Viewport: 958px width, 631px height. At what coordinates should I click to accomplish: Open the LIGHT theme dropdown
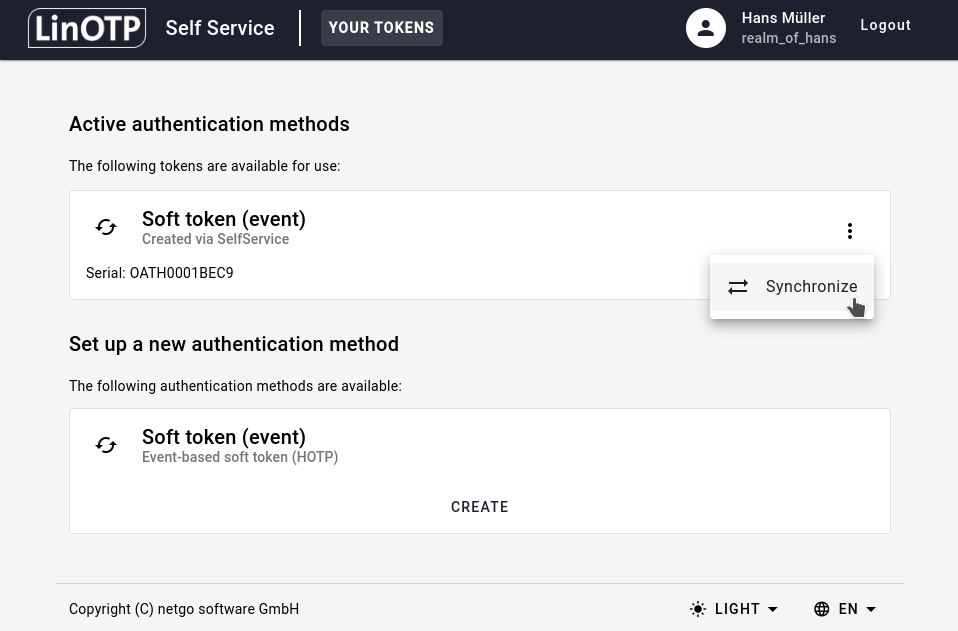point(737,609)
